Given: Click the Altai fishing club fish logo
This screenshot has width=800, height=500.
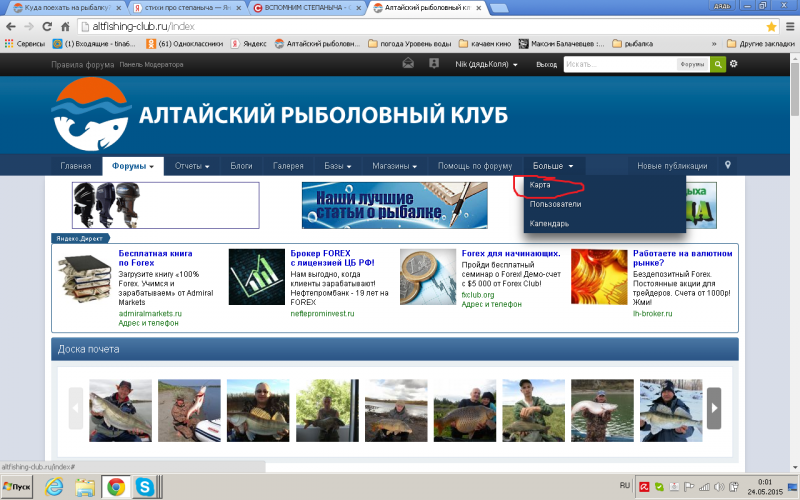Looking at the screenshot, I should [x=92, y=114].
